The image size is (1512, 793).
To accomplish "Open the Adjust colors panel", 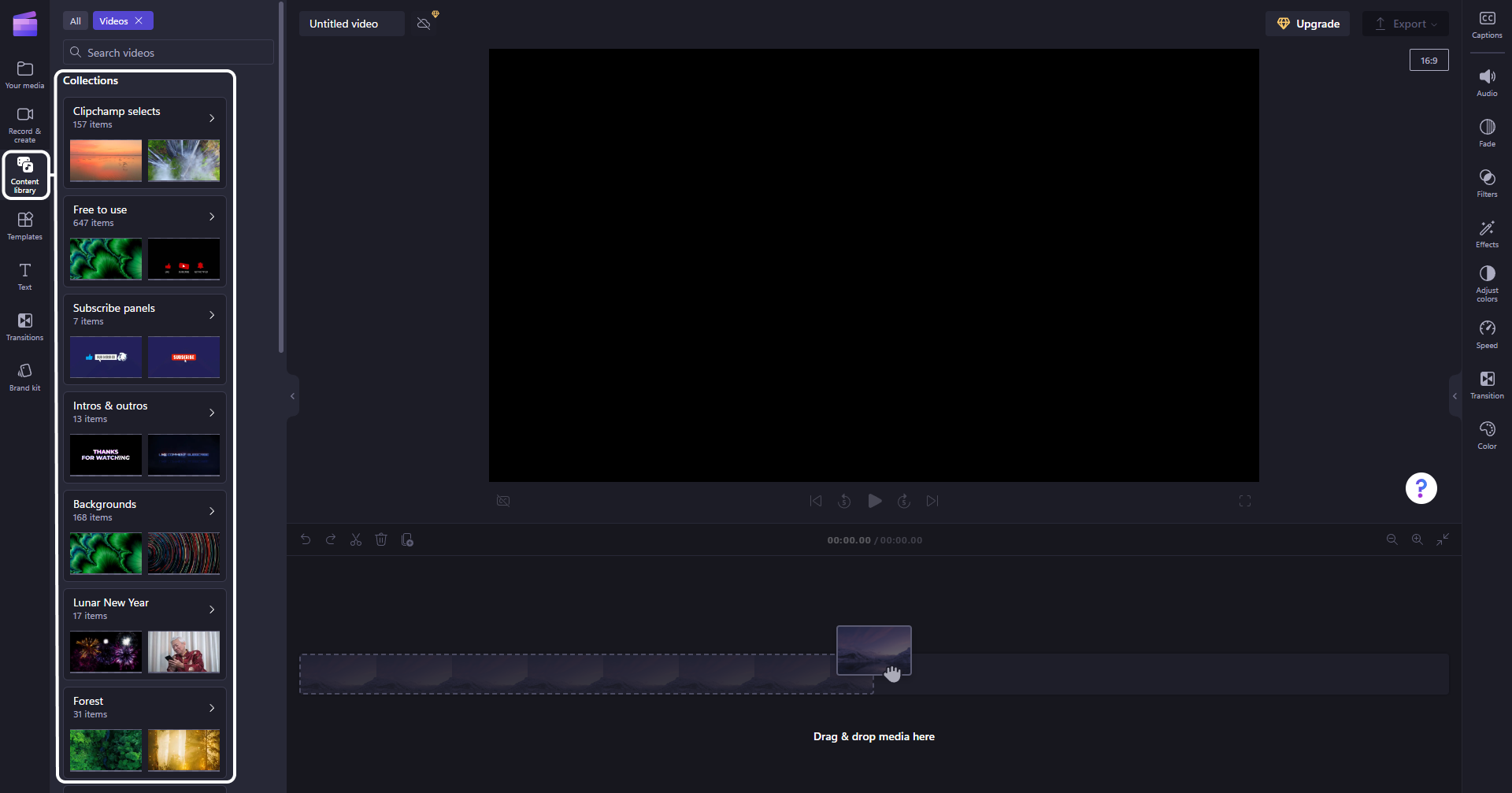I will (1486, 282).
